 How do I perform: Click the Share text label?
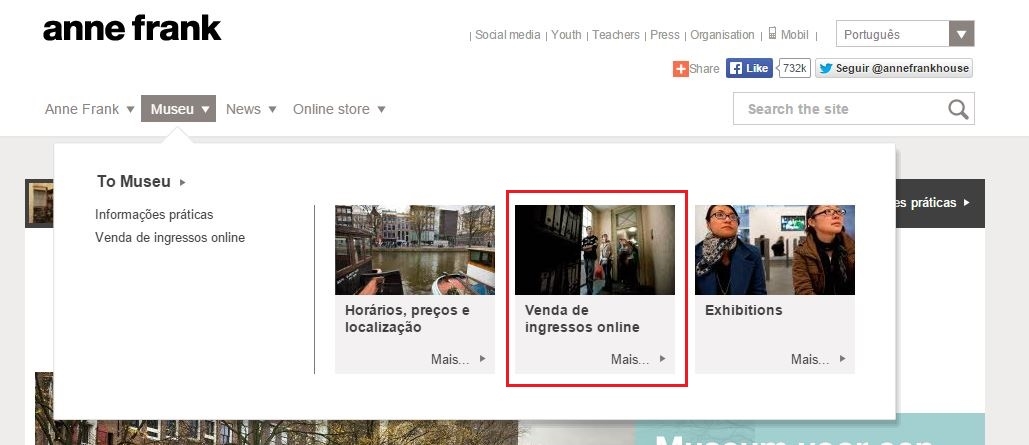[x=704, y=68]
